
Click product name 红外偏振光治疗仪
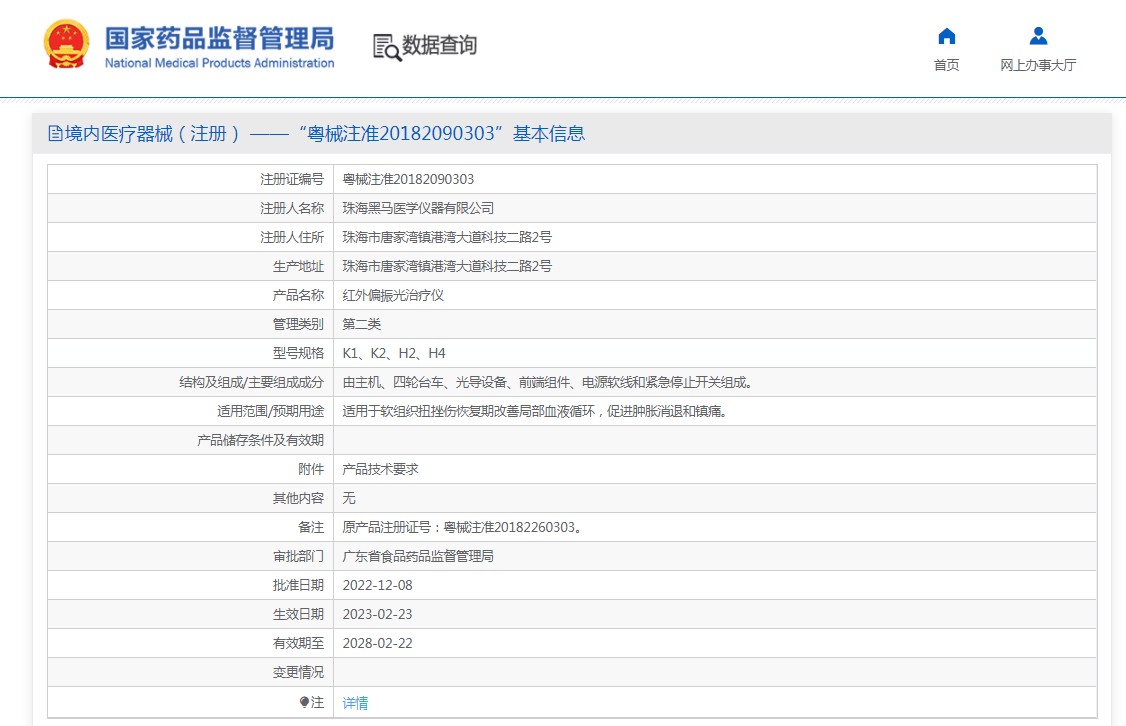pyautogui.click(x=393, y=295)
